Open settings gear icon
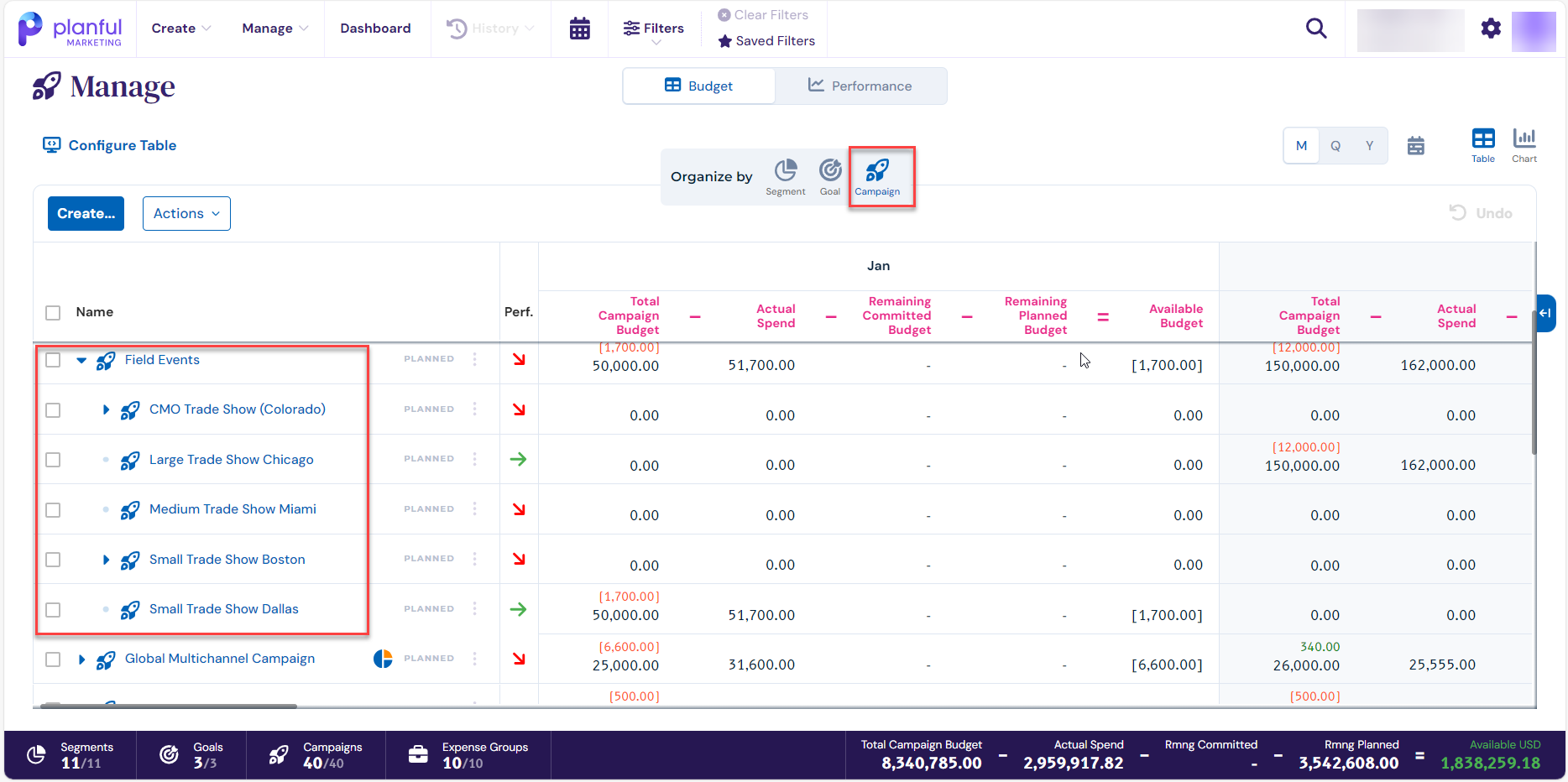 [x=1491, y=29]
